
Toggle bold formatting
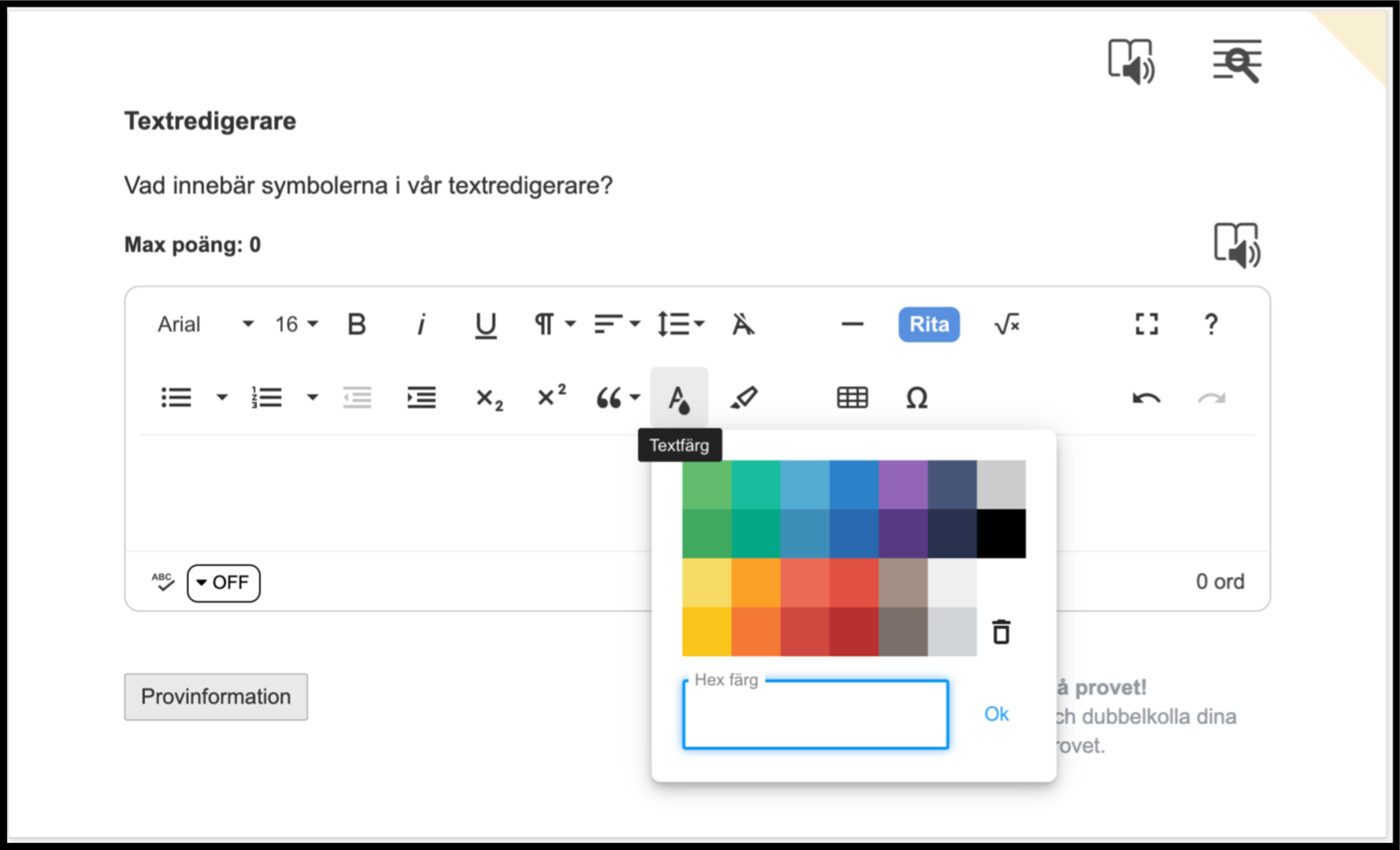[357, 325]
